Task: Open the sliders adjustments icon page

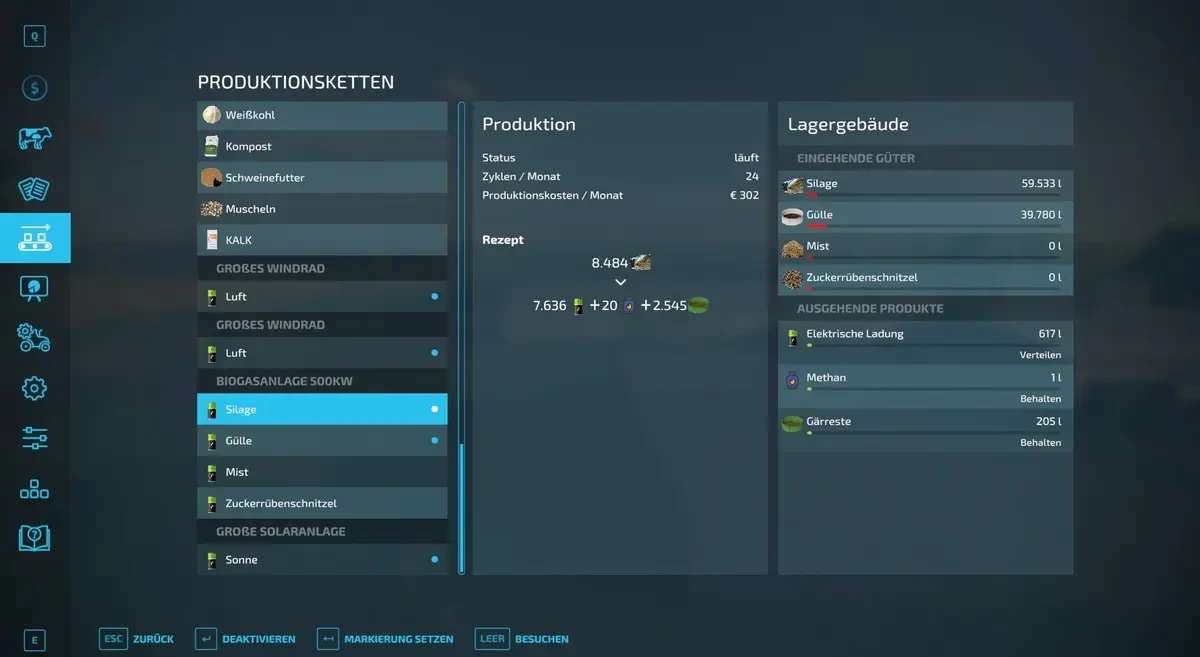Action: [35, 438]
